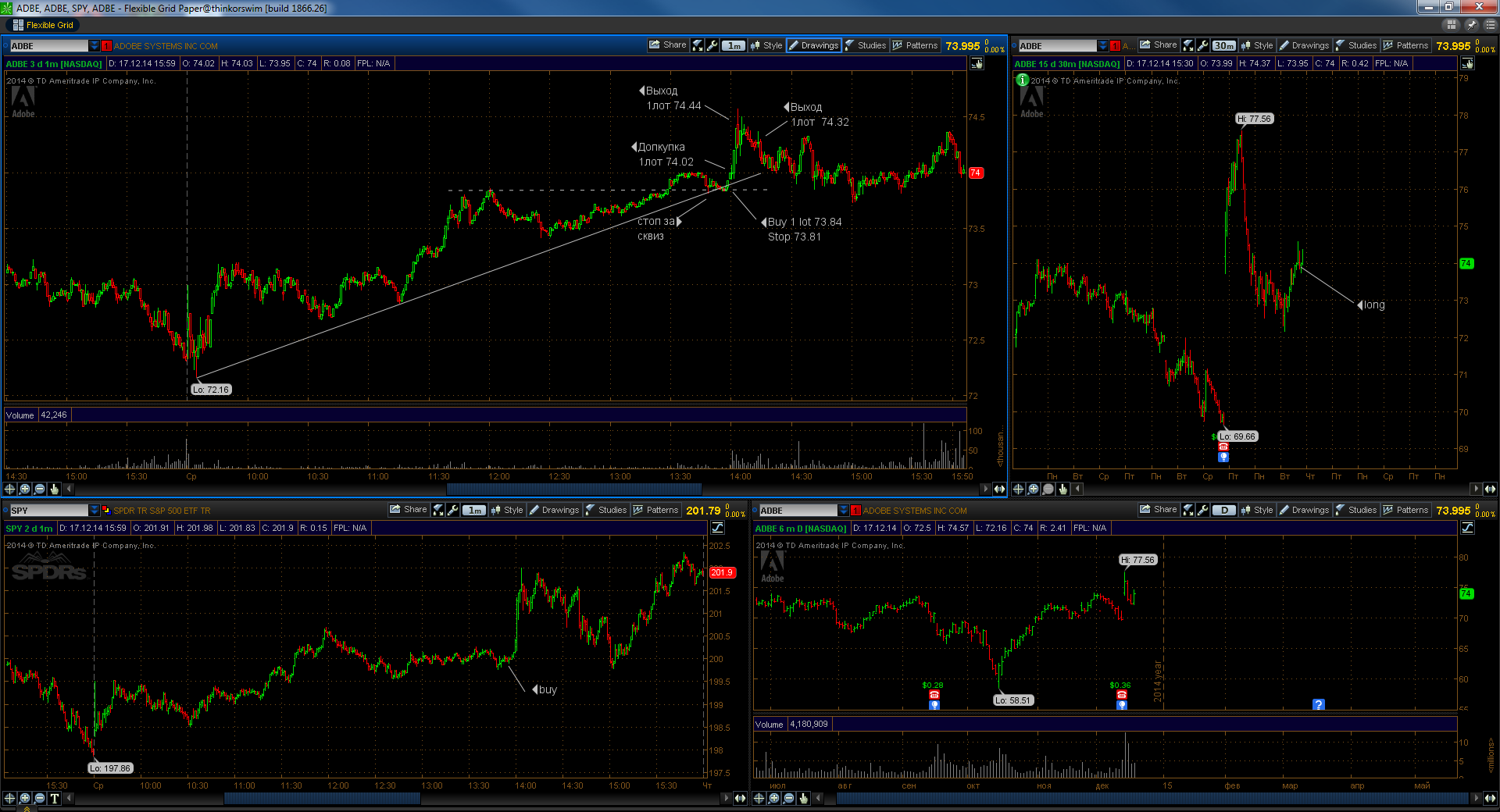This screenshot has width=1500, height=812.
Task: Toggle log-scale icon in daily ADBE chart header
Action: [x=1468, y=528]
